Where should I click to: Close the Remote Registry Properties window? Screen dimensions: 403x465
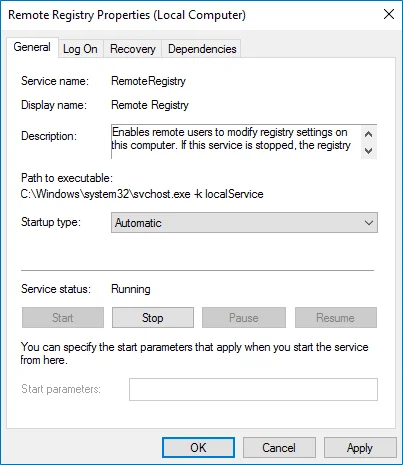tap(389, 14)
